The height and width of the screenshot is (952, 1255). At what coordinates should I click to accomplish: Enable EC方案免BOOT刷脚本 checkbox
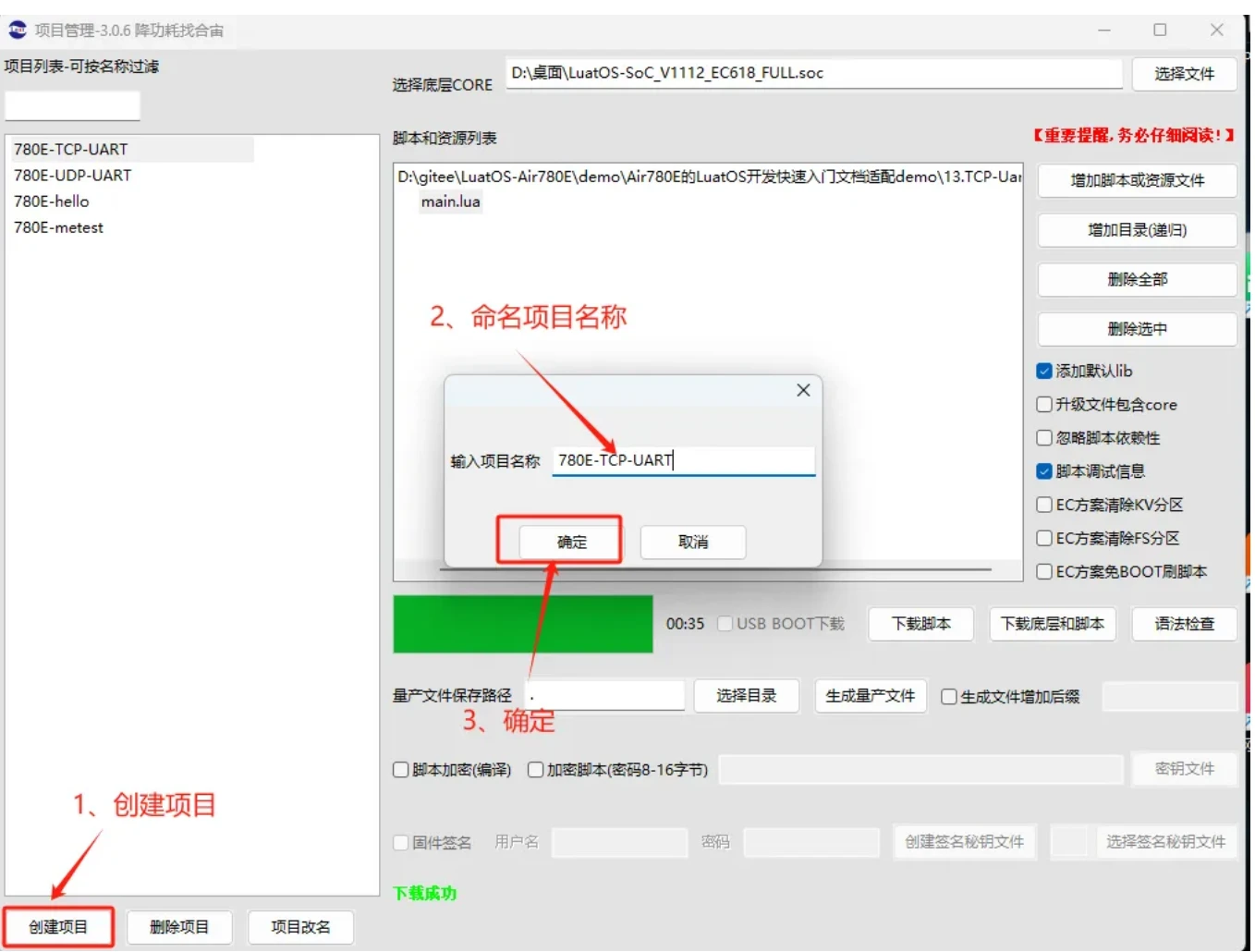pyautogui.click(x=1044, y=571)
